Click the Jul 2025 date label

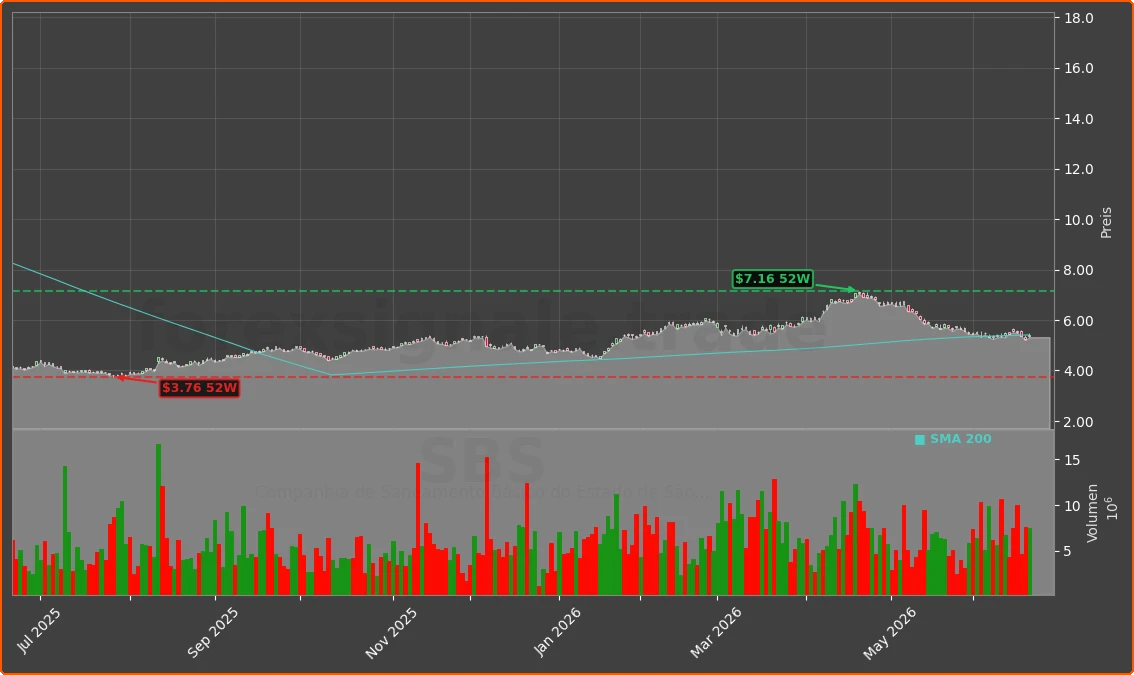38,631
